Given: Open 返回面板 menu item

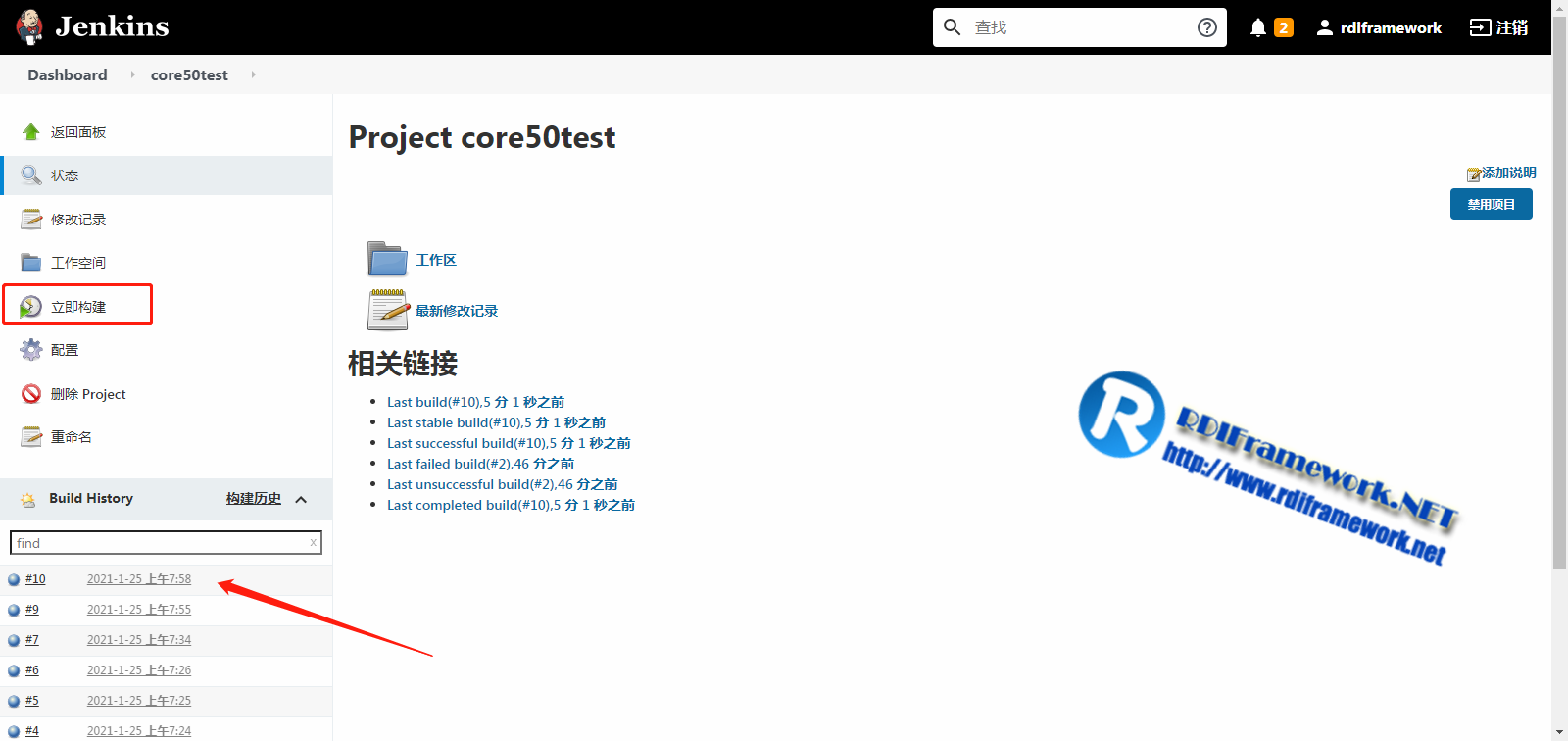Looking at the screenshot, I should (x=78, y=132).
